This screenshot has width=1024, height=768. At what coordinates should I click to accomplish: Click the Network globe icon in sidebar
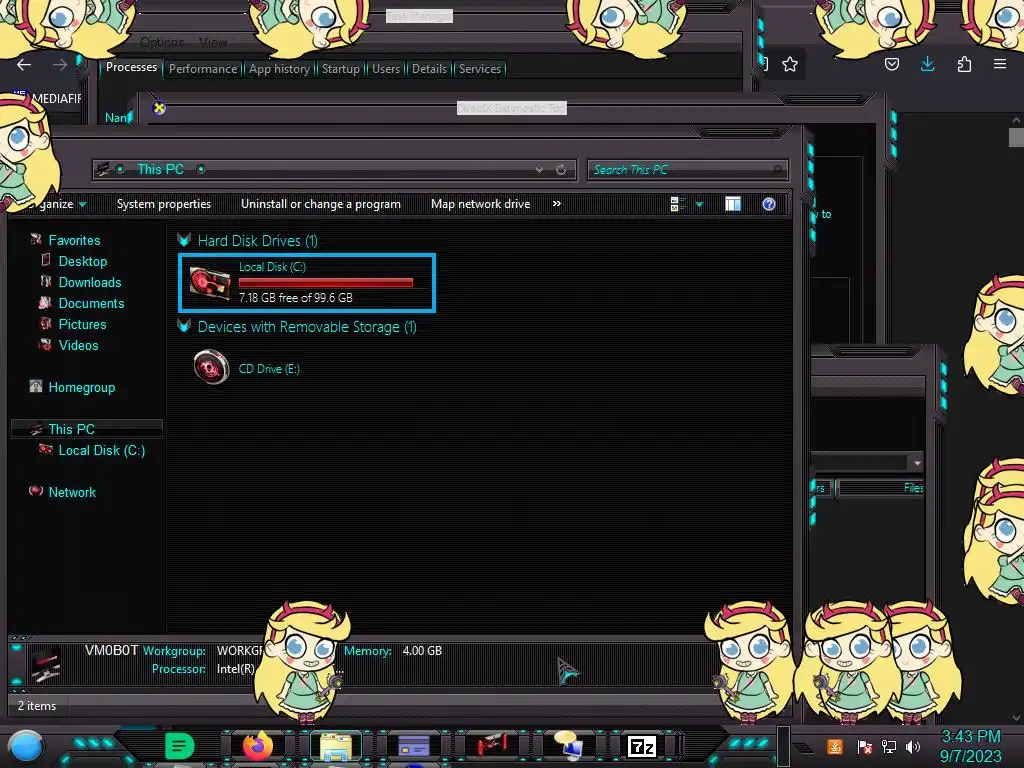36,490
